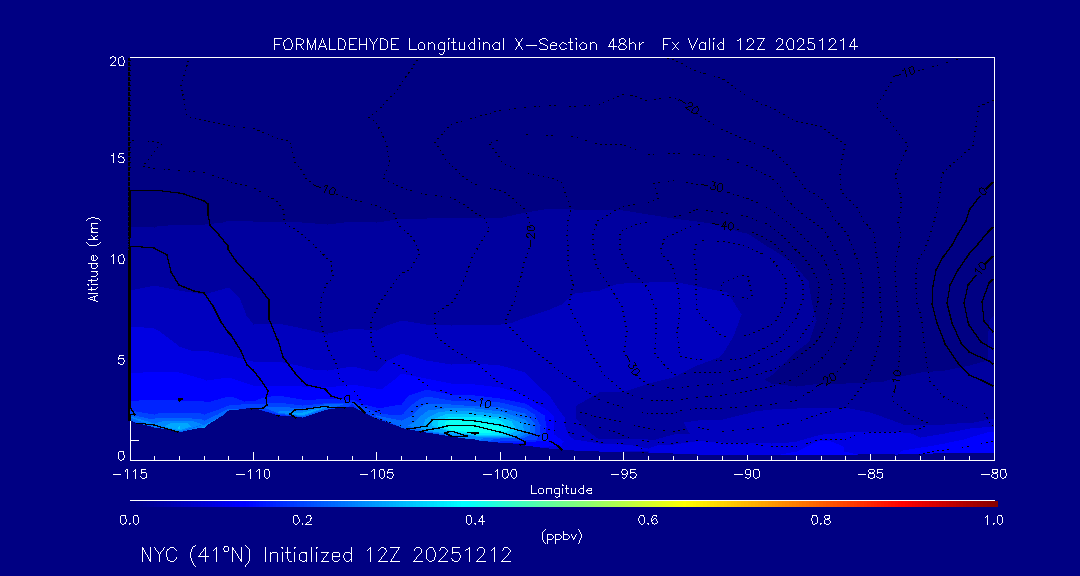Click the 0.6 colorbar value label

(648, 520)
